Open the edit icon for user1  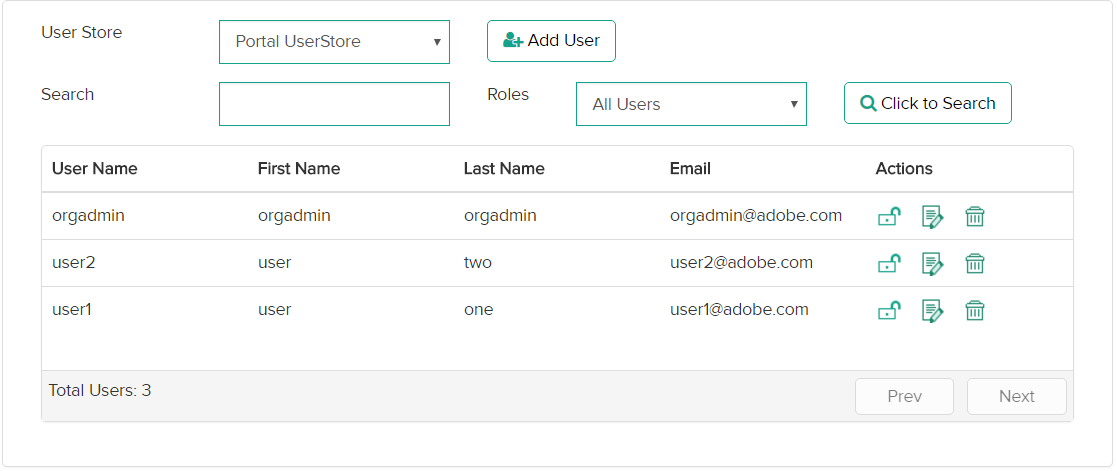coord(932,310)
